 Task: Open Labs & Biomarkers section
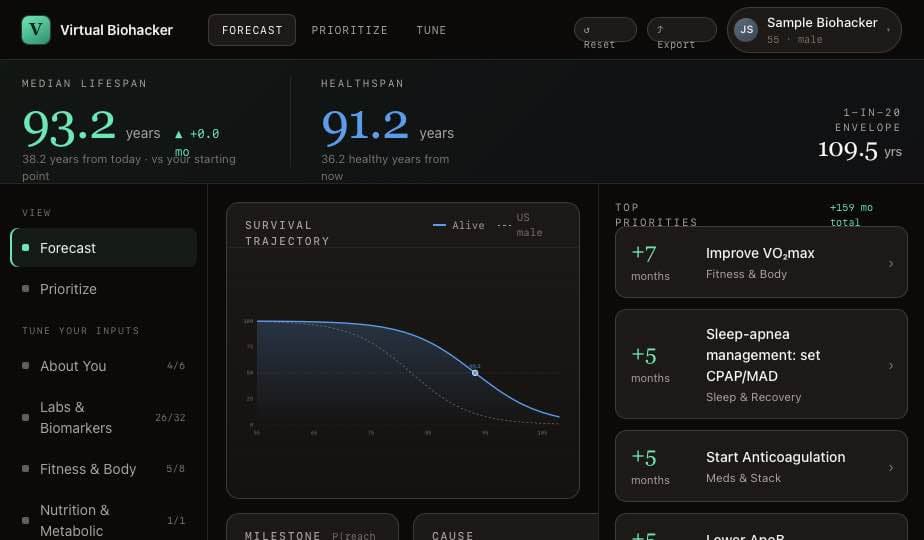point(104,417)
